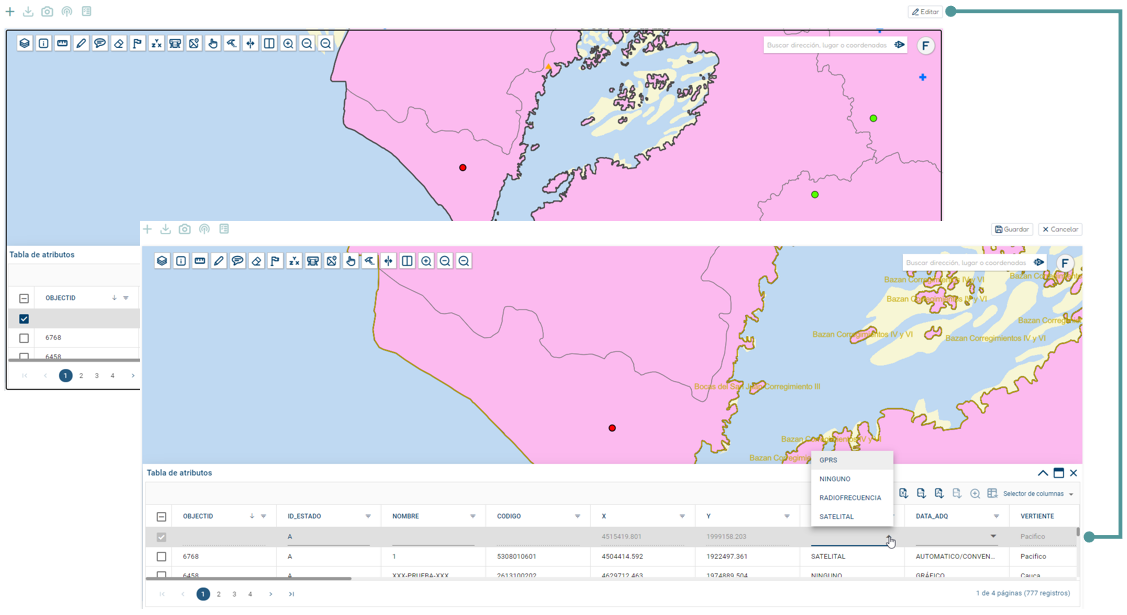Toggle header select-all checkbox in back table
This screenshot has height=615, width=1127.
pos(24,298)
